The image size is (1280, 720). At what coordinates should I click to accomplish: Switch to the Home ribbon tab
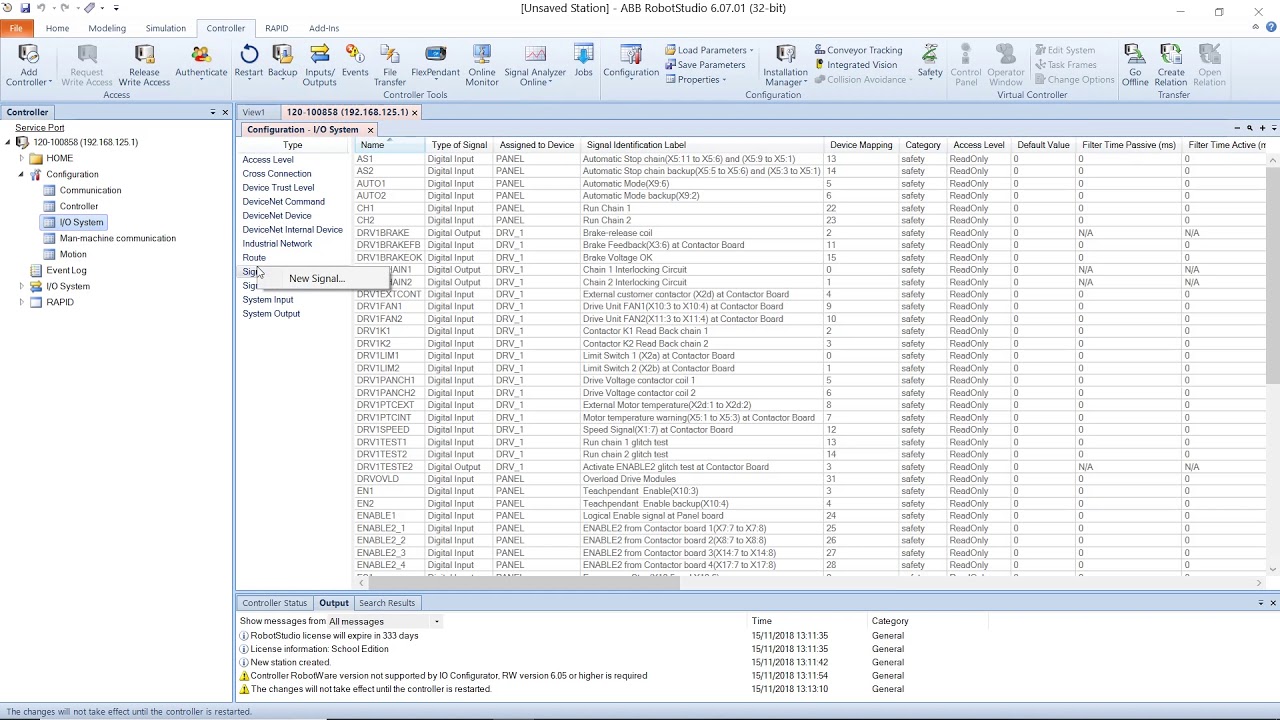pos(57,28)
